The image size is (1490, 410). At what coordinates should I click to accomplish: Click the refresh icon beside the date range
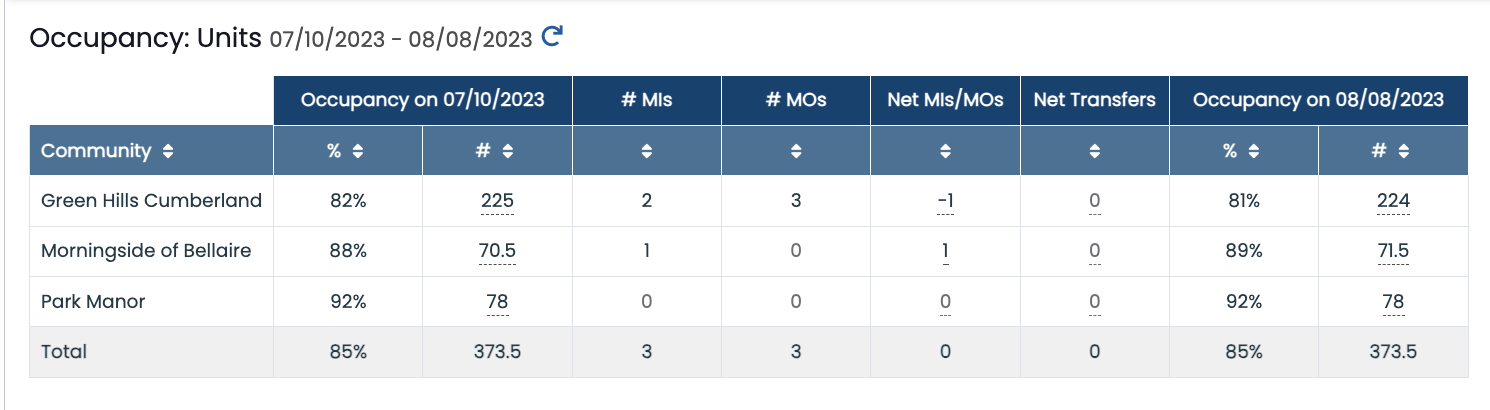(x=552, y=37)
